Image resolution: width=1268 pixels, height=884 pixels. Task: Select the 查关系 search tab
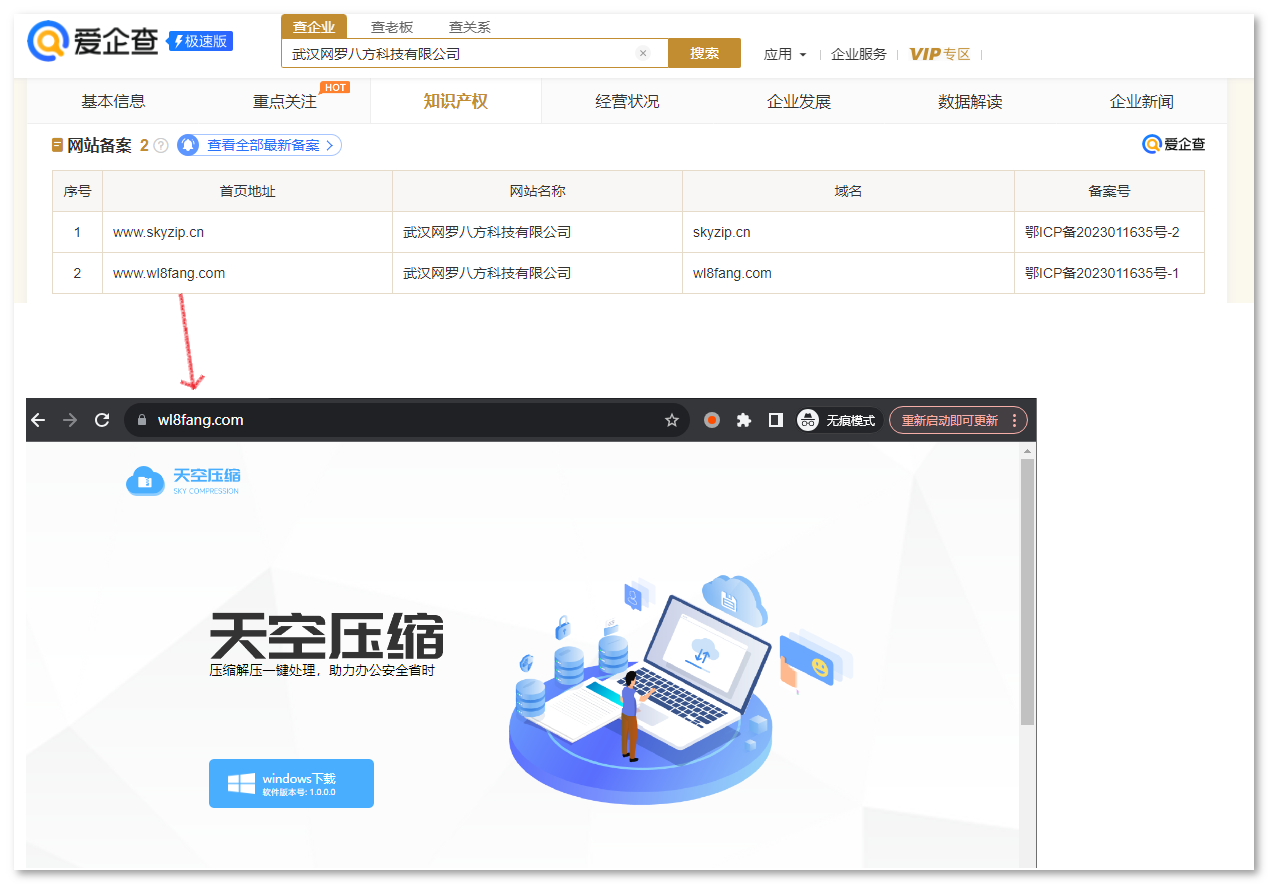(x=469, y=27)
